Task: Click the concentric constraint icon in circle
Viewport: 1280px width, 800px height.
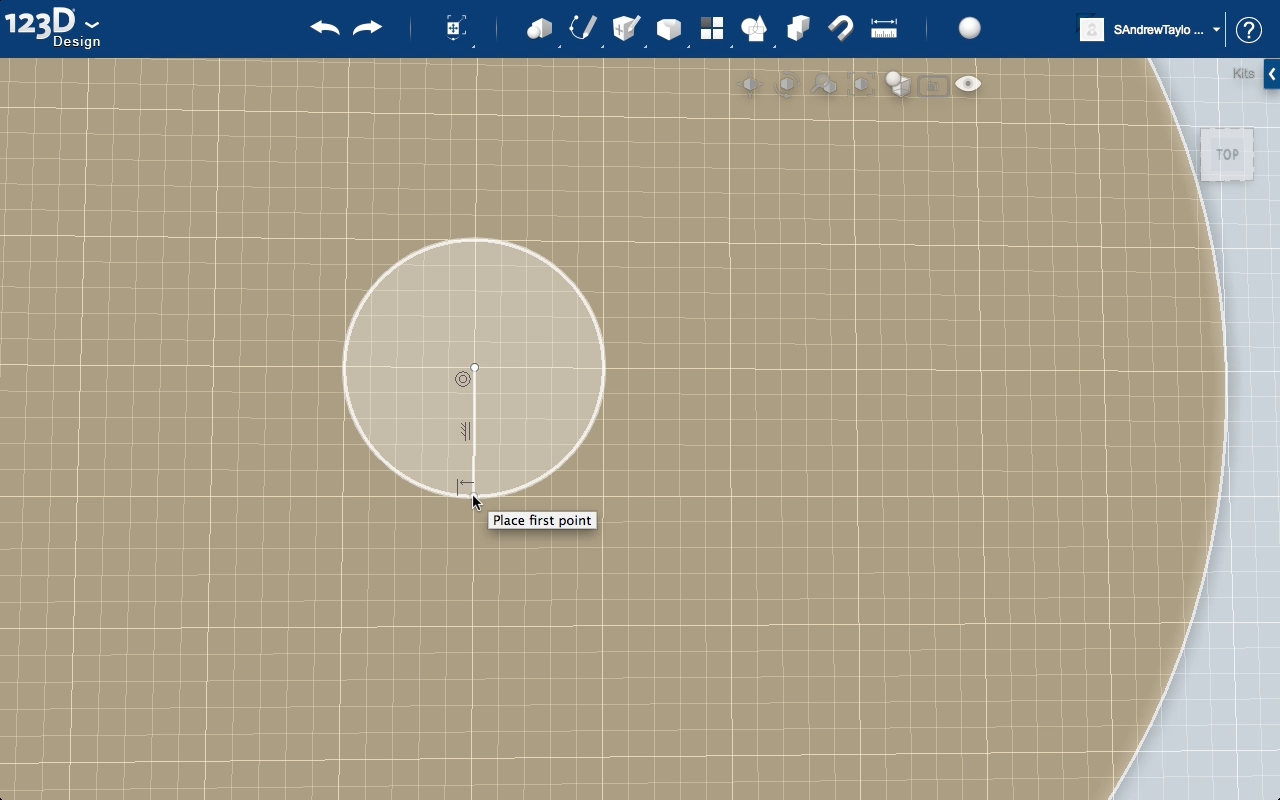Action: point(463,379)
